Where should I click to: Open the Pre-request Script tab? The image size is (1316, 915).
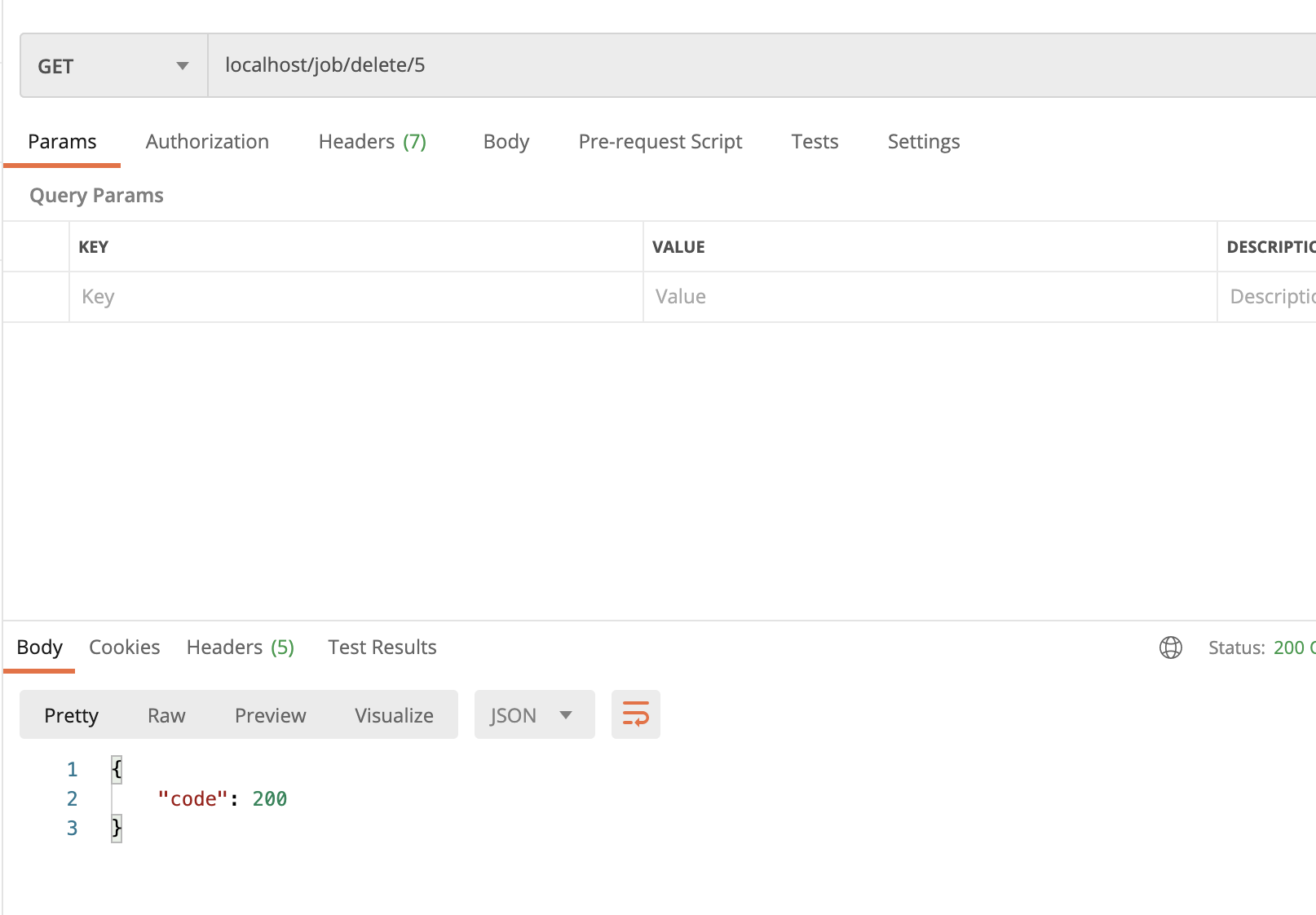(x=660, y=142)
